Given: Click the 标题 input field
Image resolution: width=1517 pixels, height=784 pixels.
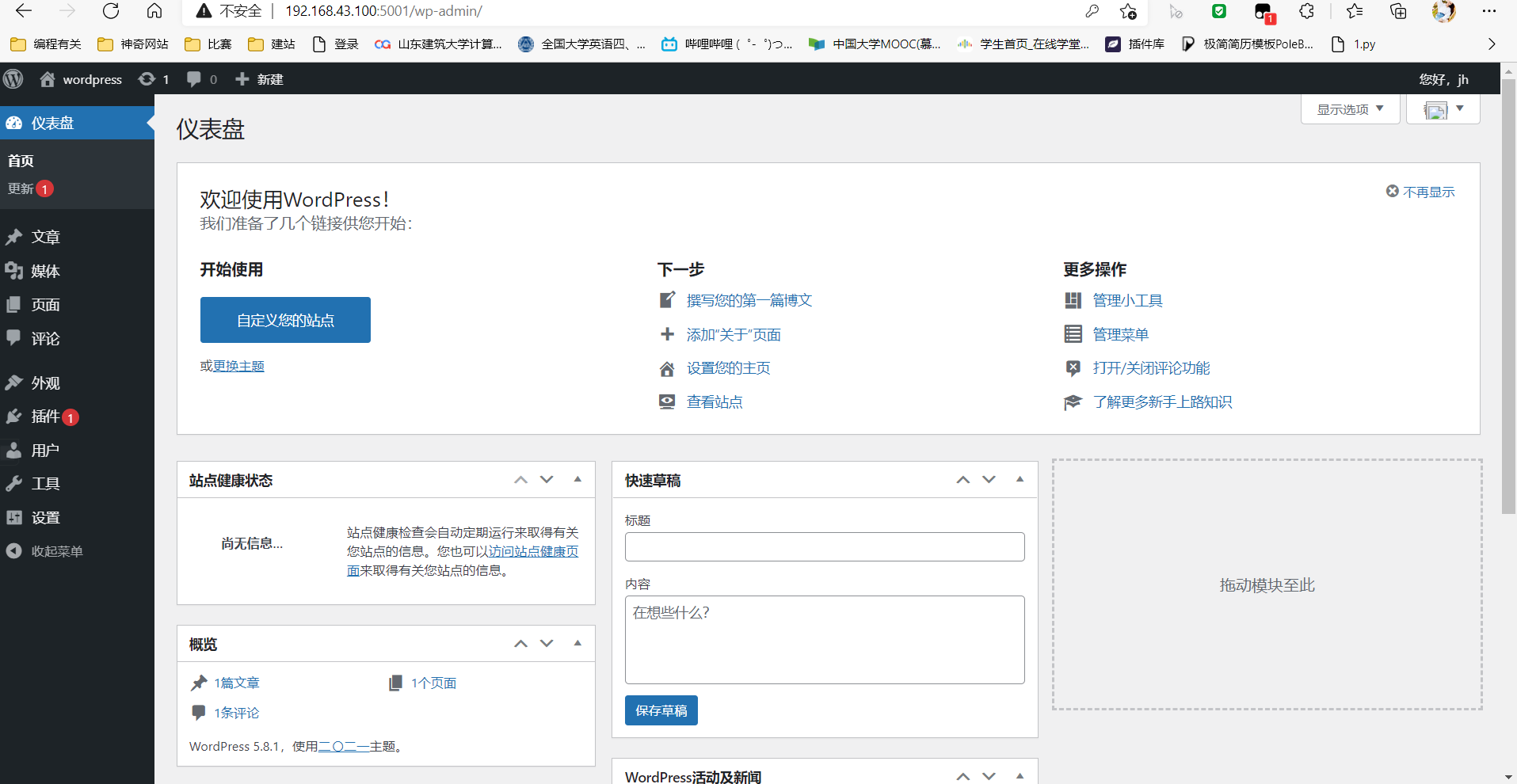Looking at the screenshot, I should click(x=825, y=547).
